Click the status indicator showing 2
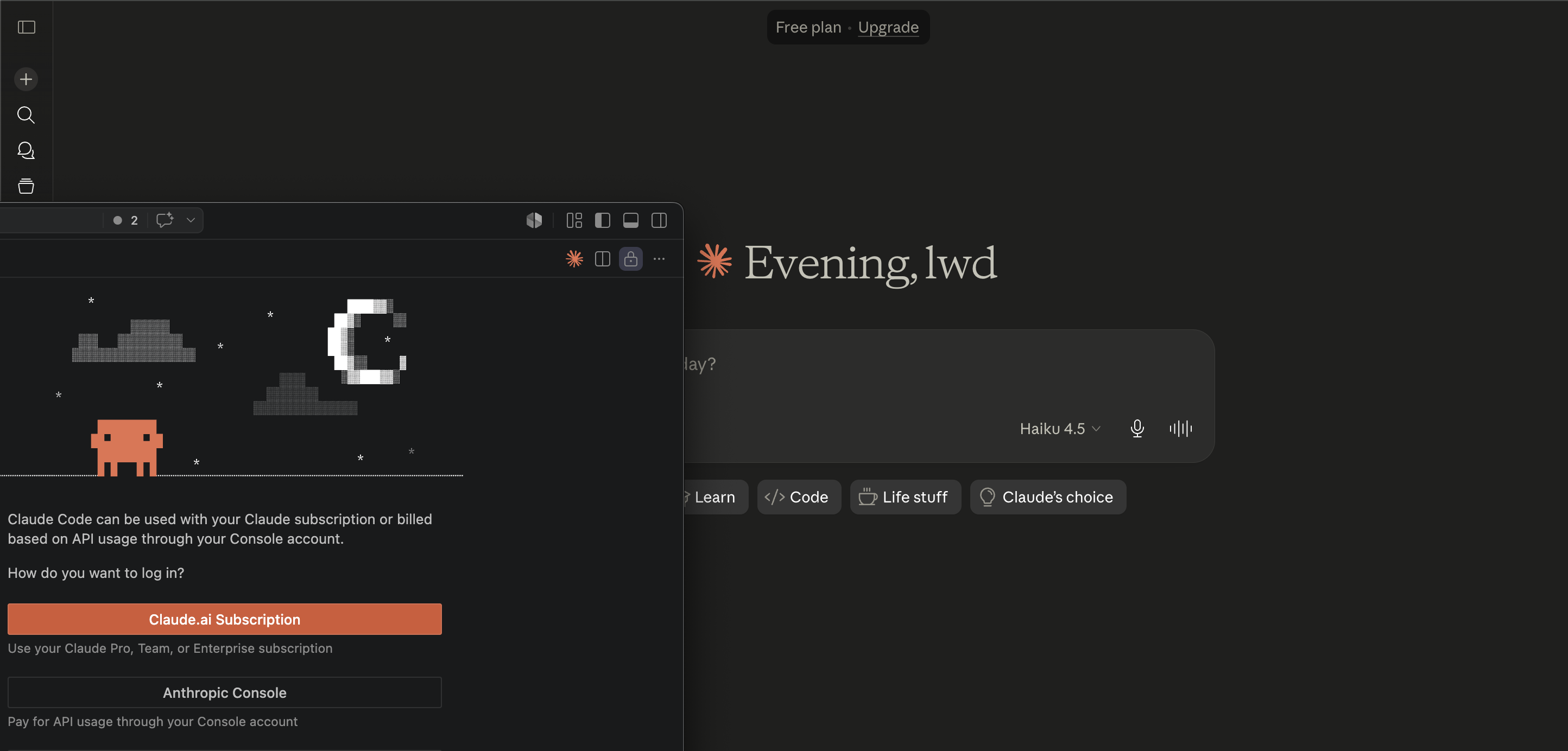This screenshot has height=751, width=1568. [125, 220]
